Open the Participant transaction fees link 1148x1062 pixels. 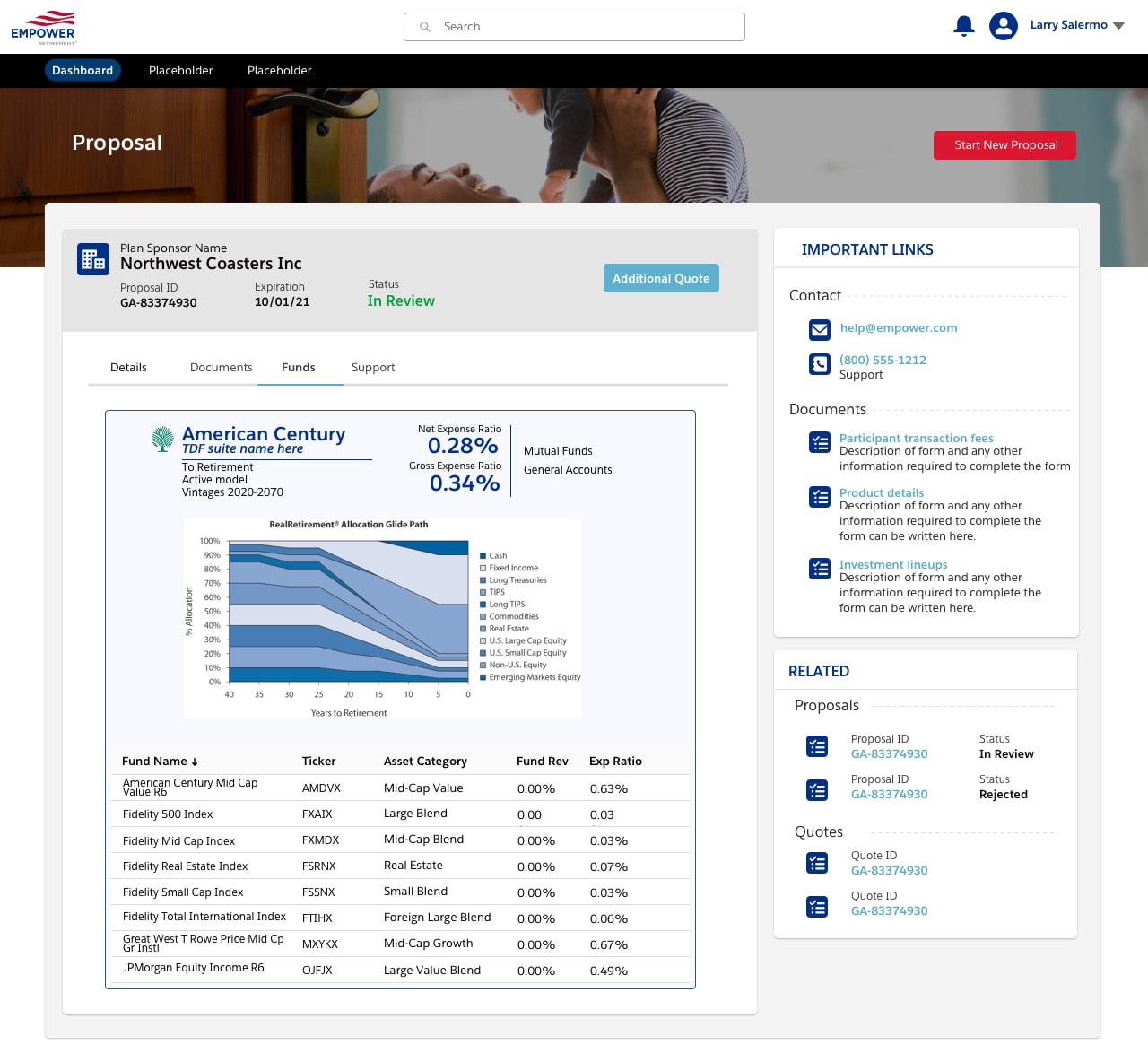coord(917,438)
